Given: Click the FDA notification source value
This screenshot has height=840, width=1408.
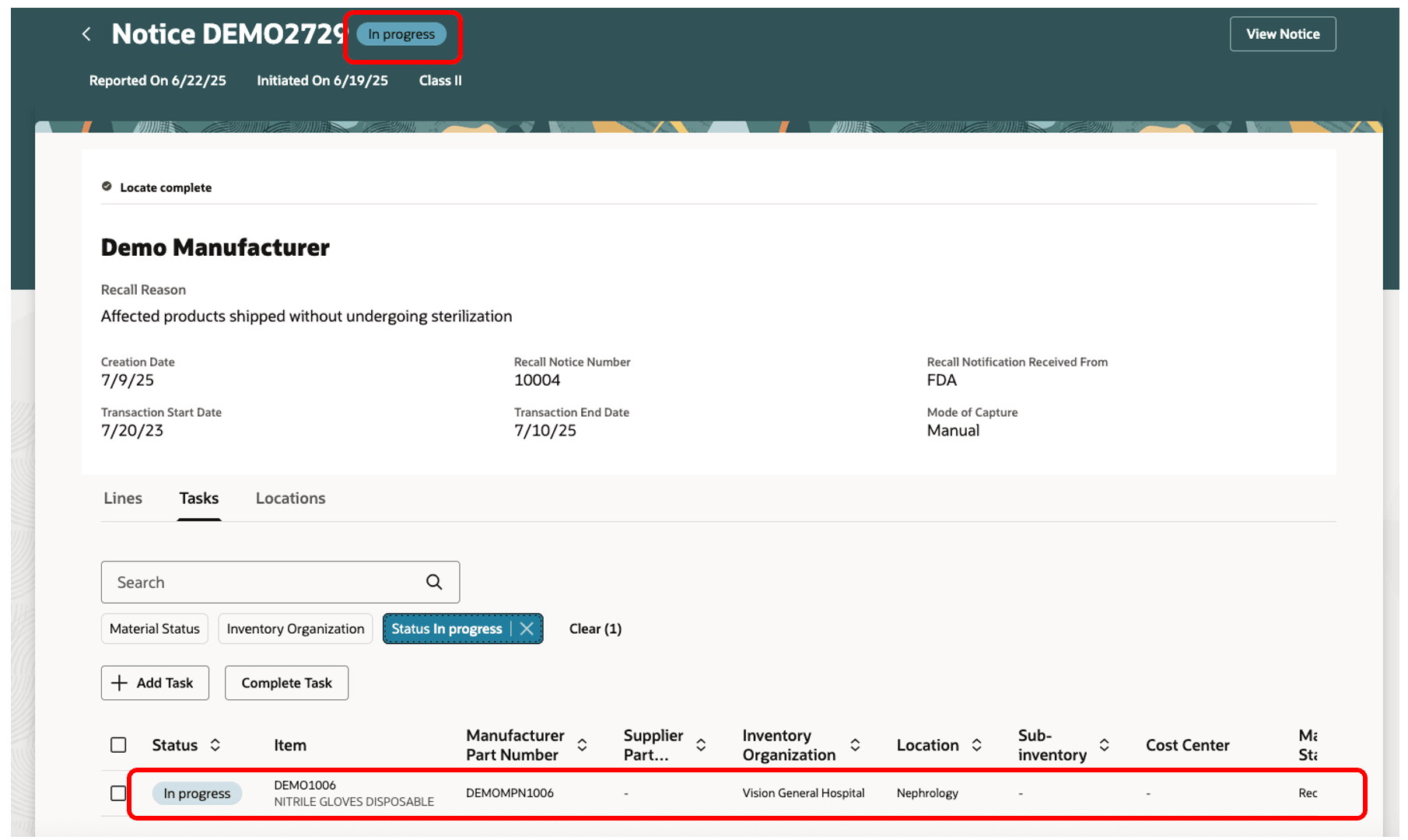Looking at the screenshot, I should pyautogui.click(x=942, y=380).
